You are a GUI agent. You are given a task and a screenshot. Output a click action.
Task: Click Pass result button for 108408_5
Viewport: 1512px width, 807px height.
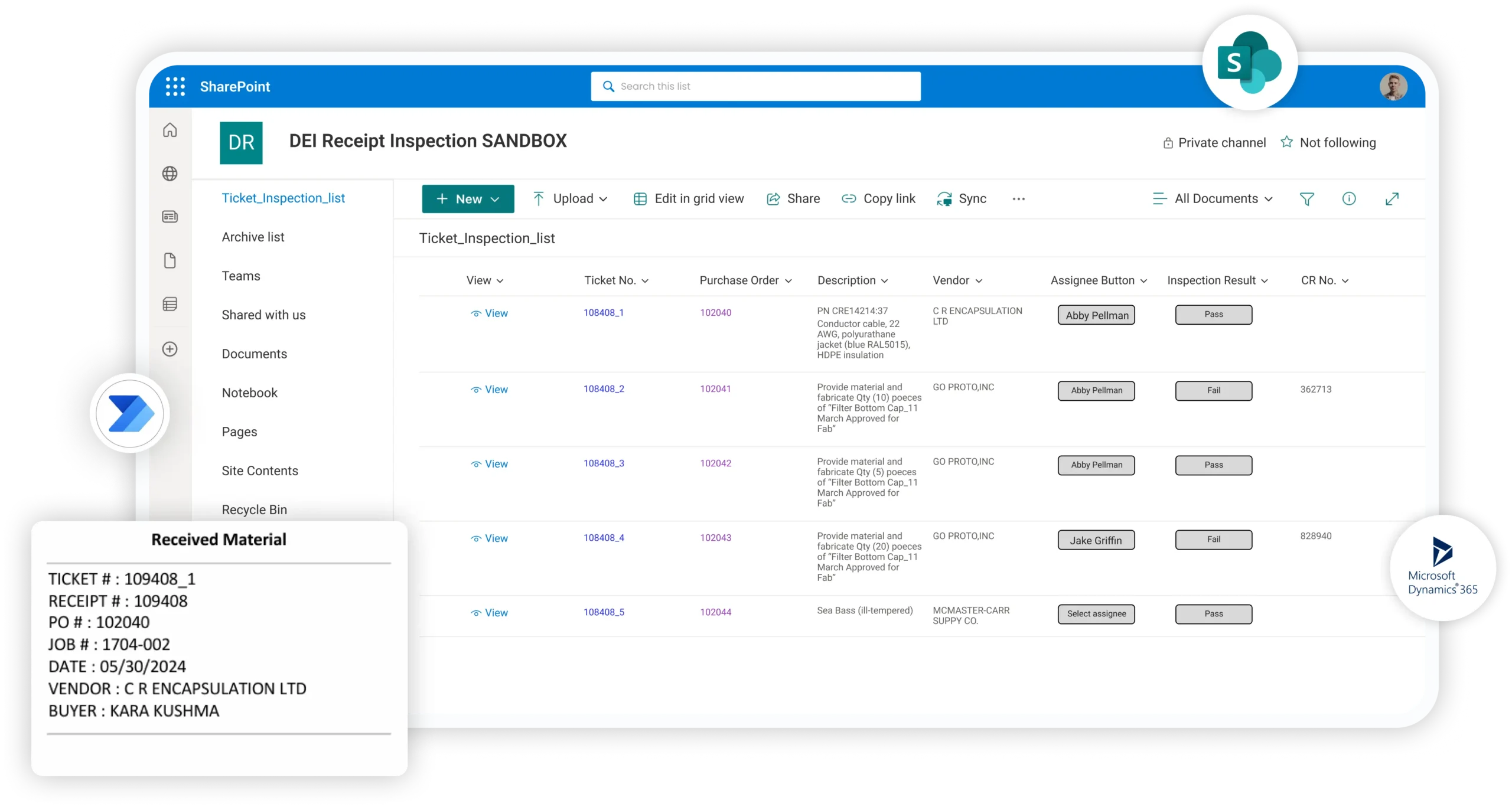[x=1213, y=614]
